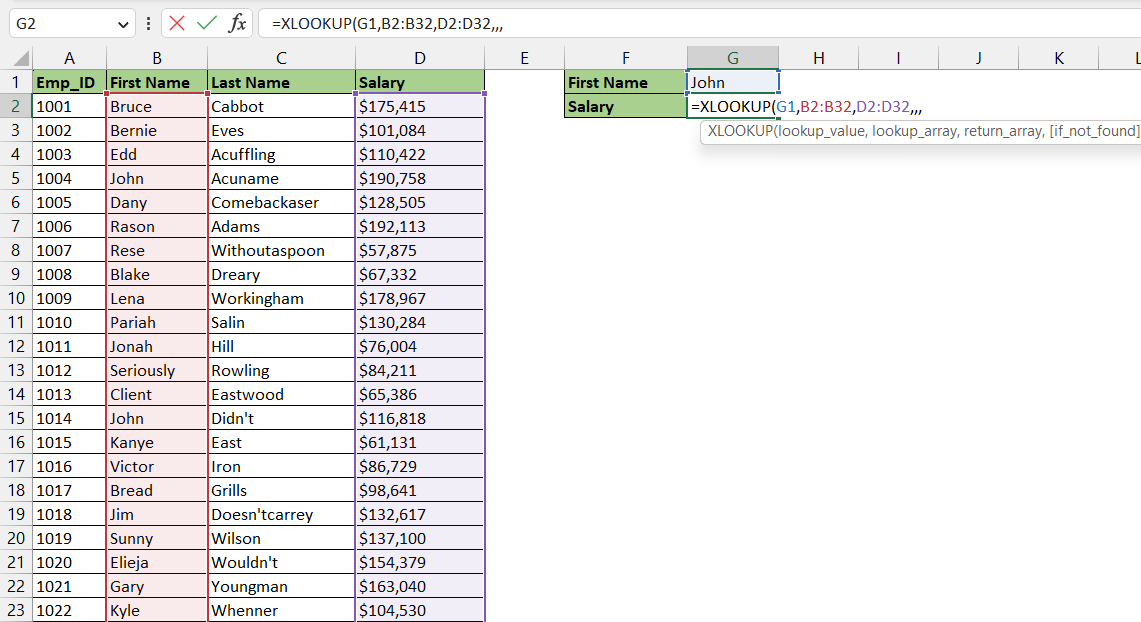
Task: Select column H header
Action: pyautogui.click(x=819, y=58)
